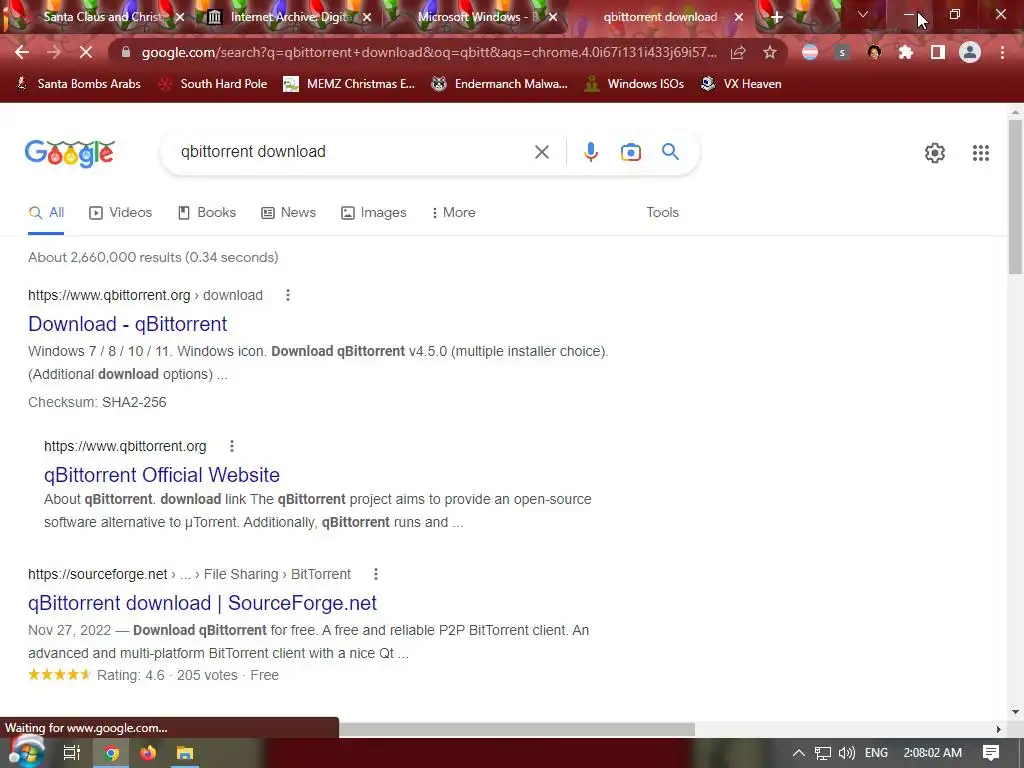Click the Google holiday logo
The height and width of the screenshot is (768, 1024).
(x=69, y=152)
